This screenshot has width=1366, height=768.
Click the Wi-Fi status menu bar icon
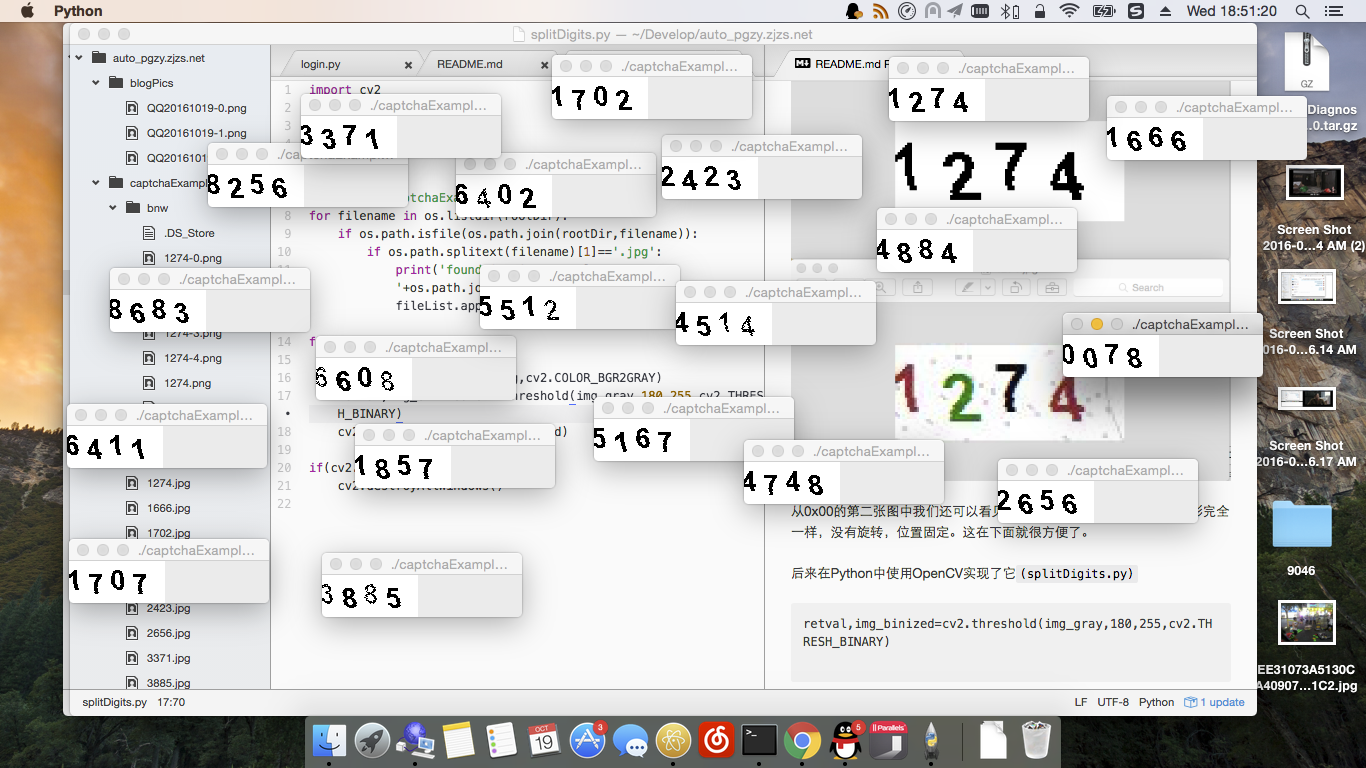pos(1069,11)
